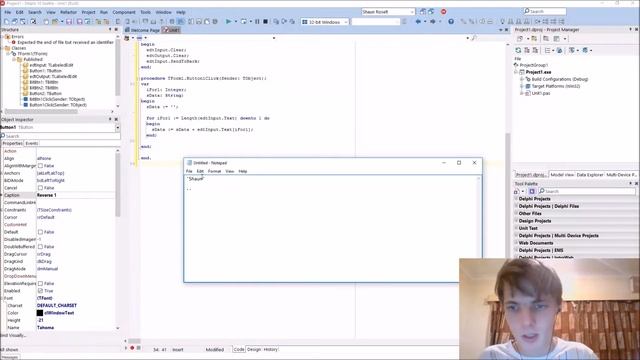Click Project Manager refresh icon

[518, 50]
